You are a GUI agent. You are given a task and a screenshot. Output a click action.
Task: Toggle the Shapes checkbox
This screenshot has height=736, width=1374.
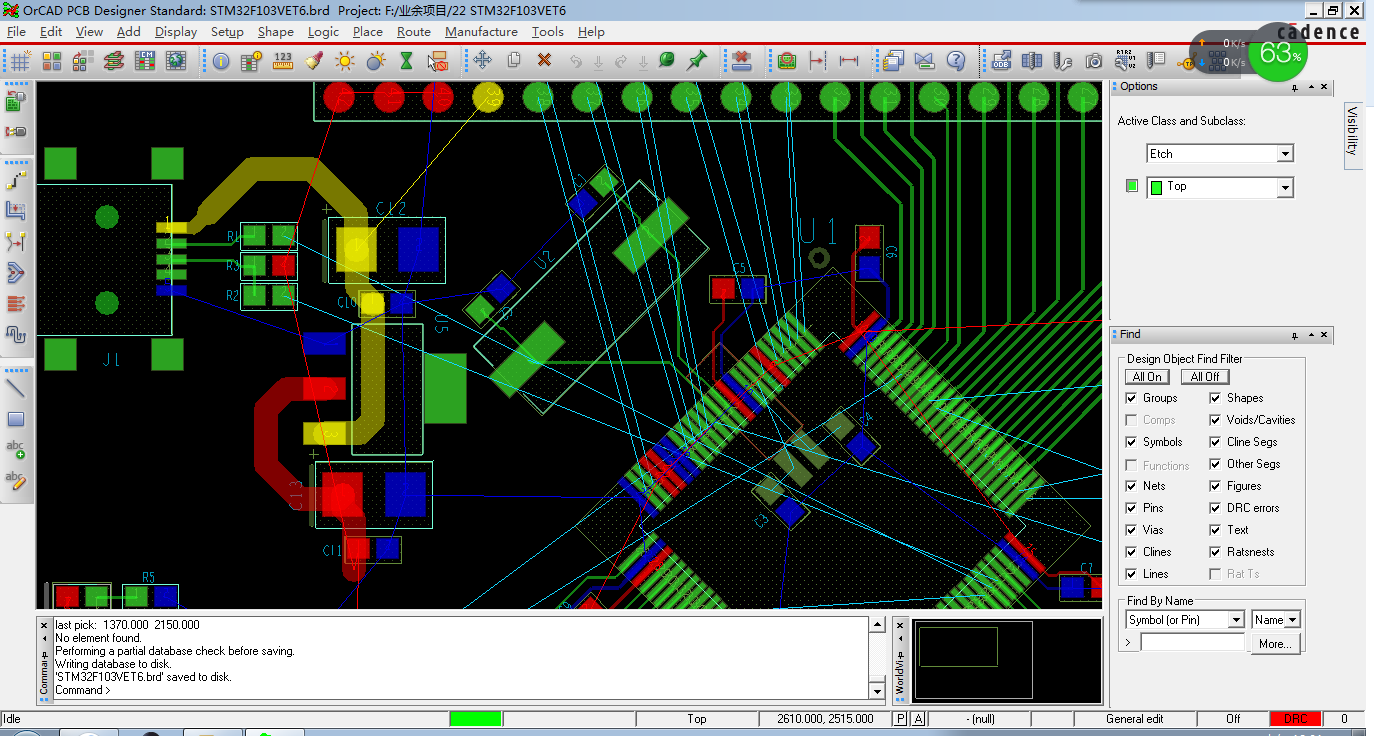1215,398
